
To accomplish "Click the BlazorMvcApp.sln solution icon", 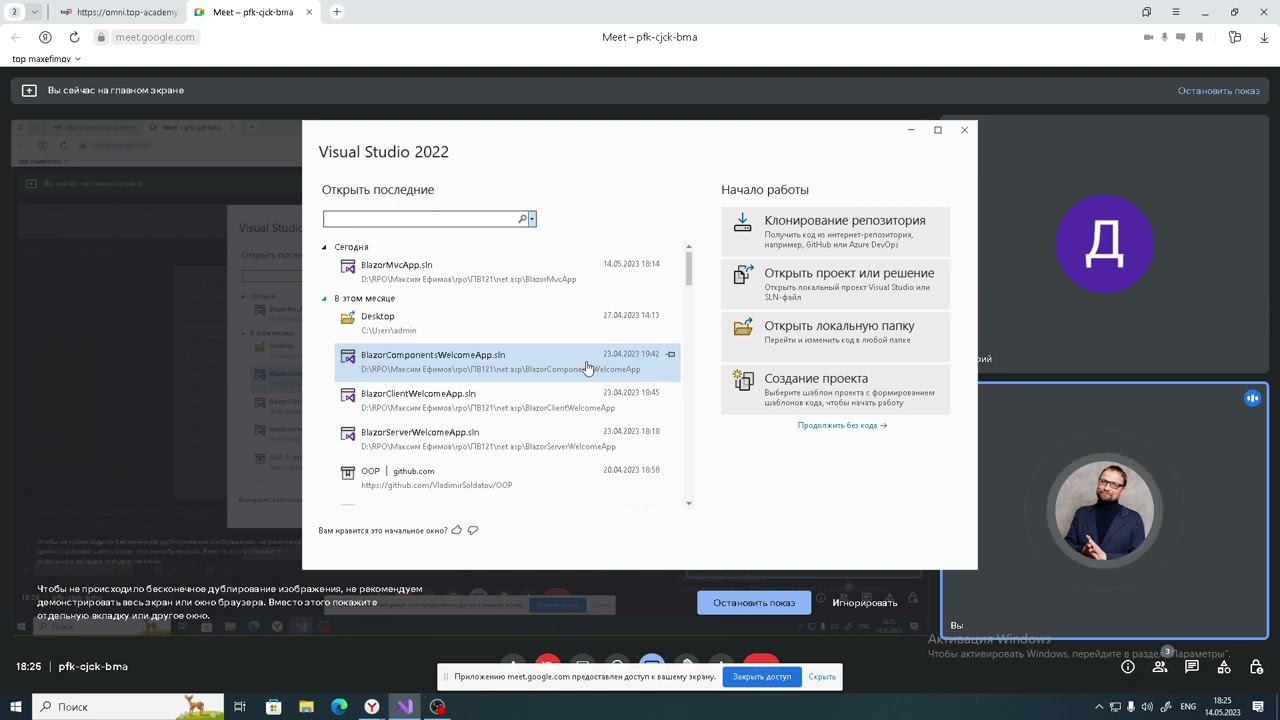I will (x=348, y=266).
